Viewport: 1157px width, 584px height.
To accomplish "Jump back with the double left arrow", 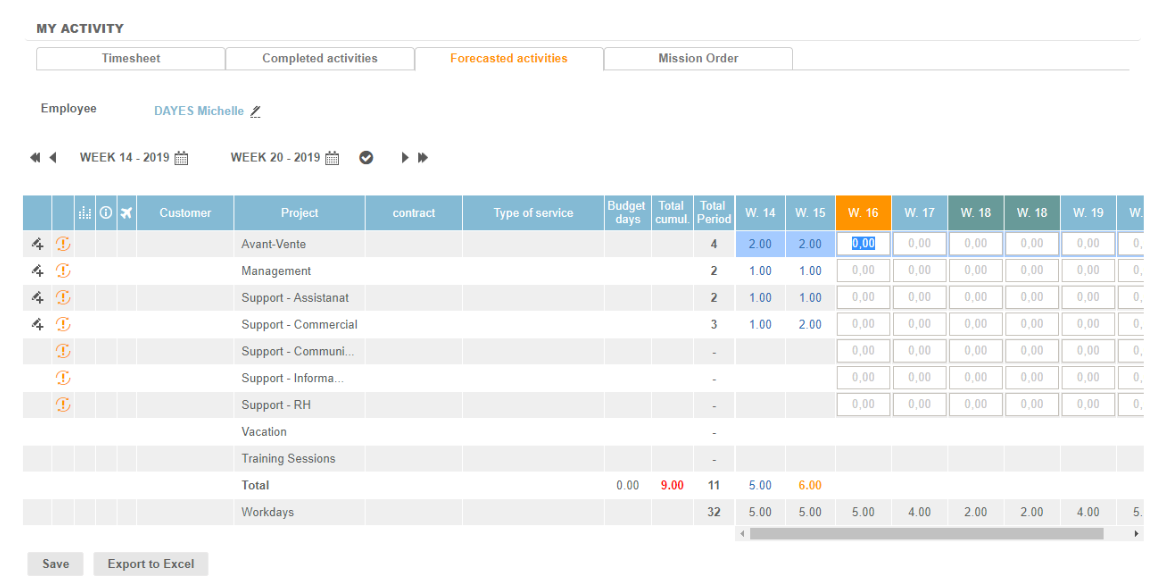I will [x=35, y=158].
